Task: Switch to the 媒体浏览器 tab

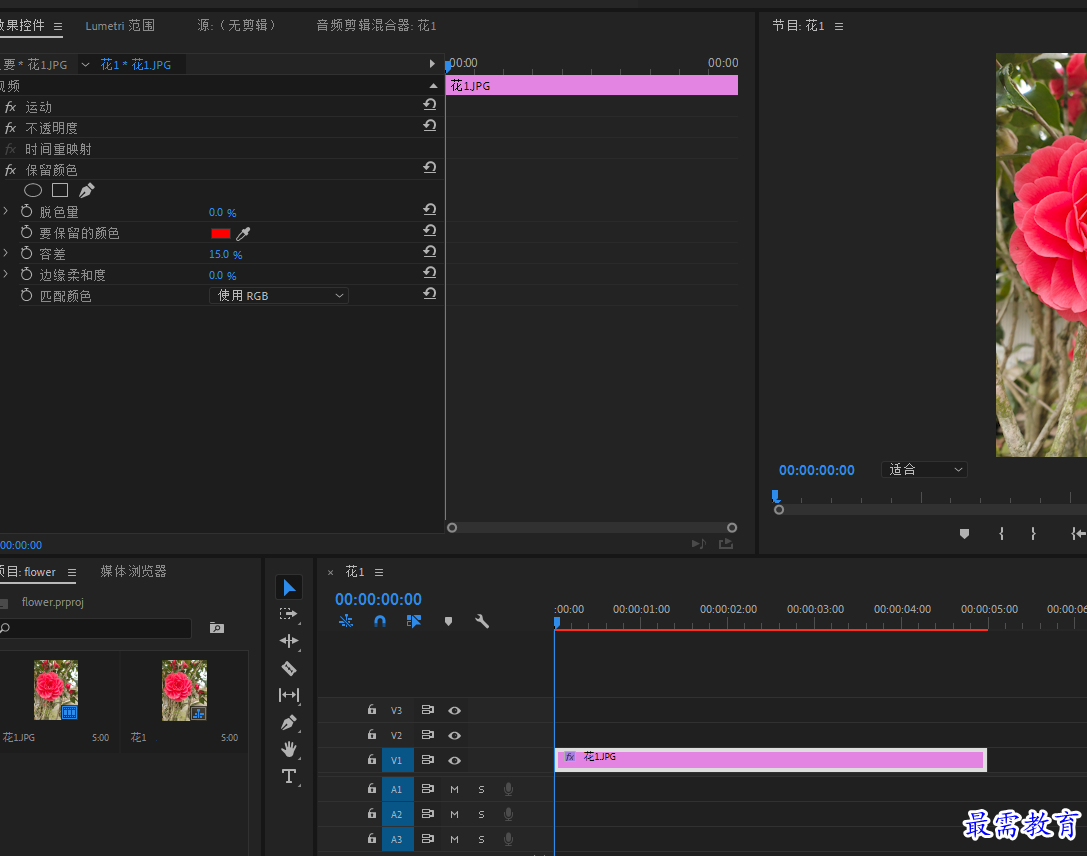Action: 134,571
